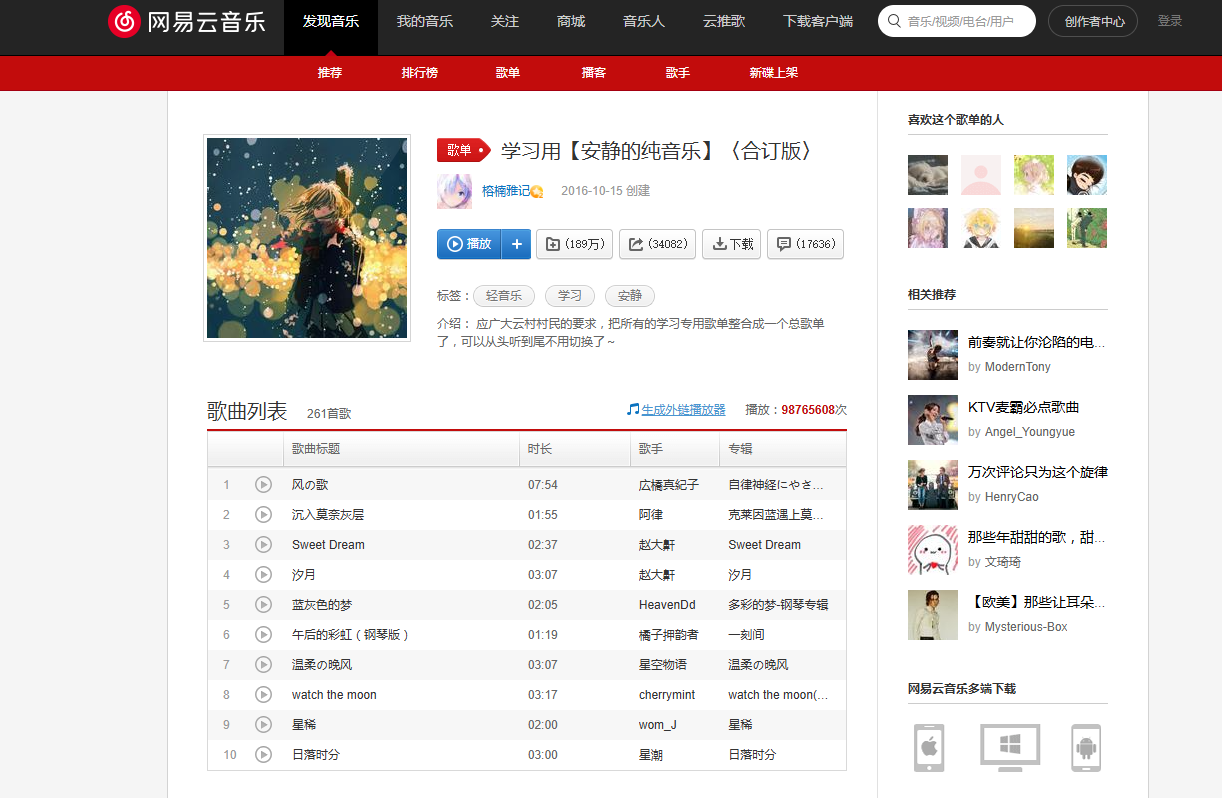Play track 3 Sweet Dream
The width and height of the screenshot is (1222, 798).
263,545
